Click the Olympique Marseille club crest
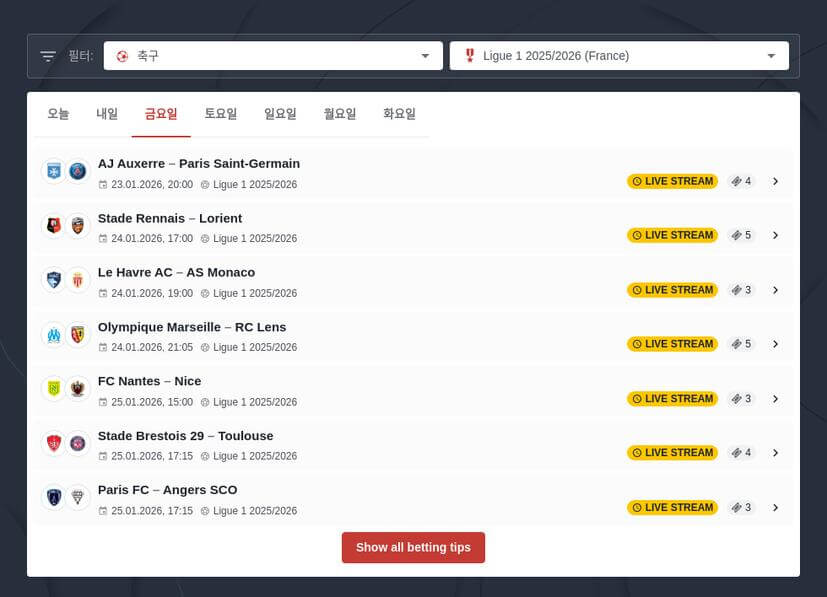This screenshot has width=827, height=597. [52, 335]
